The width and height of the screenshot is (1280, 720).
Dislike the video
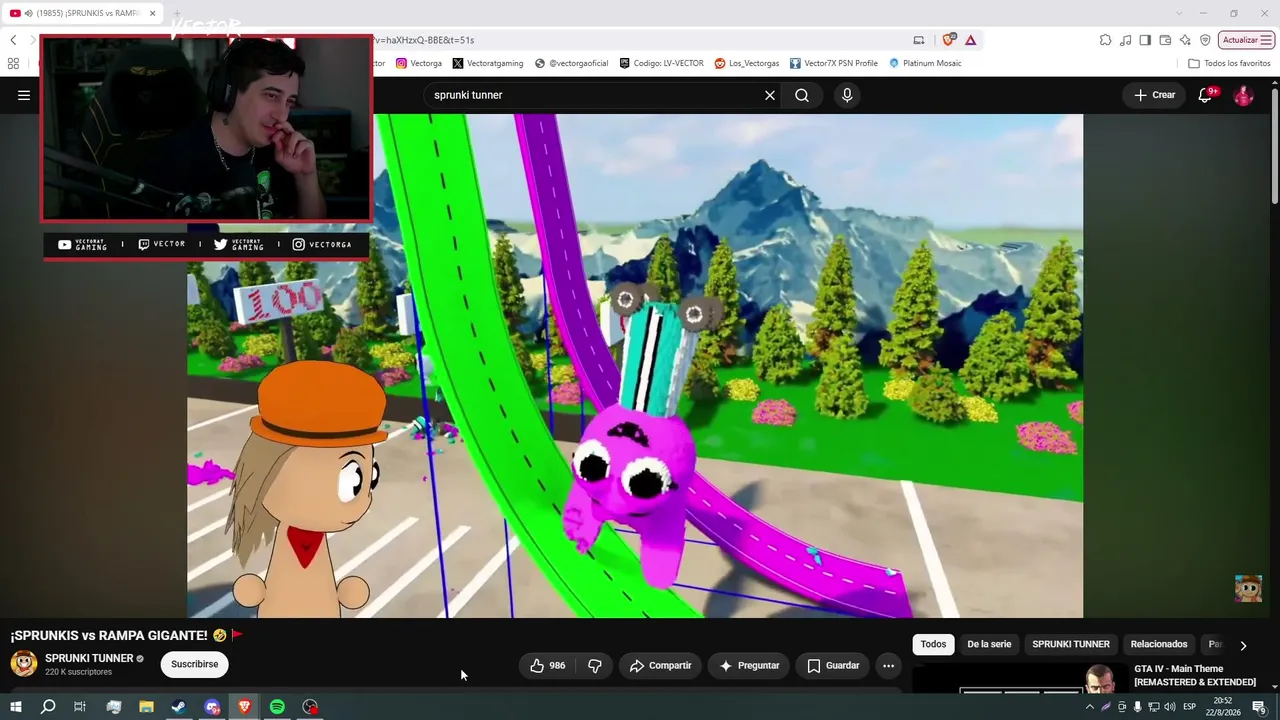pos(595,665)
